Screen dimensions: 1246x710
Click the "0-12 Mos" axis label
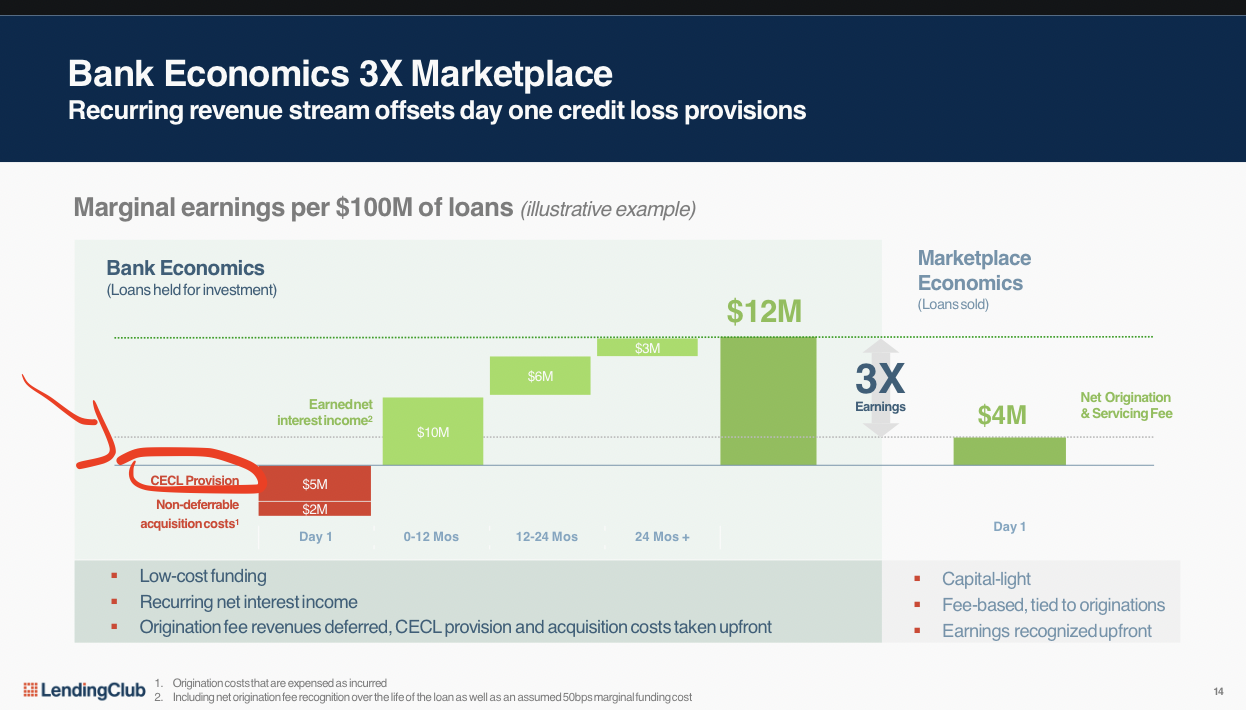point(431,537)
